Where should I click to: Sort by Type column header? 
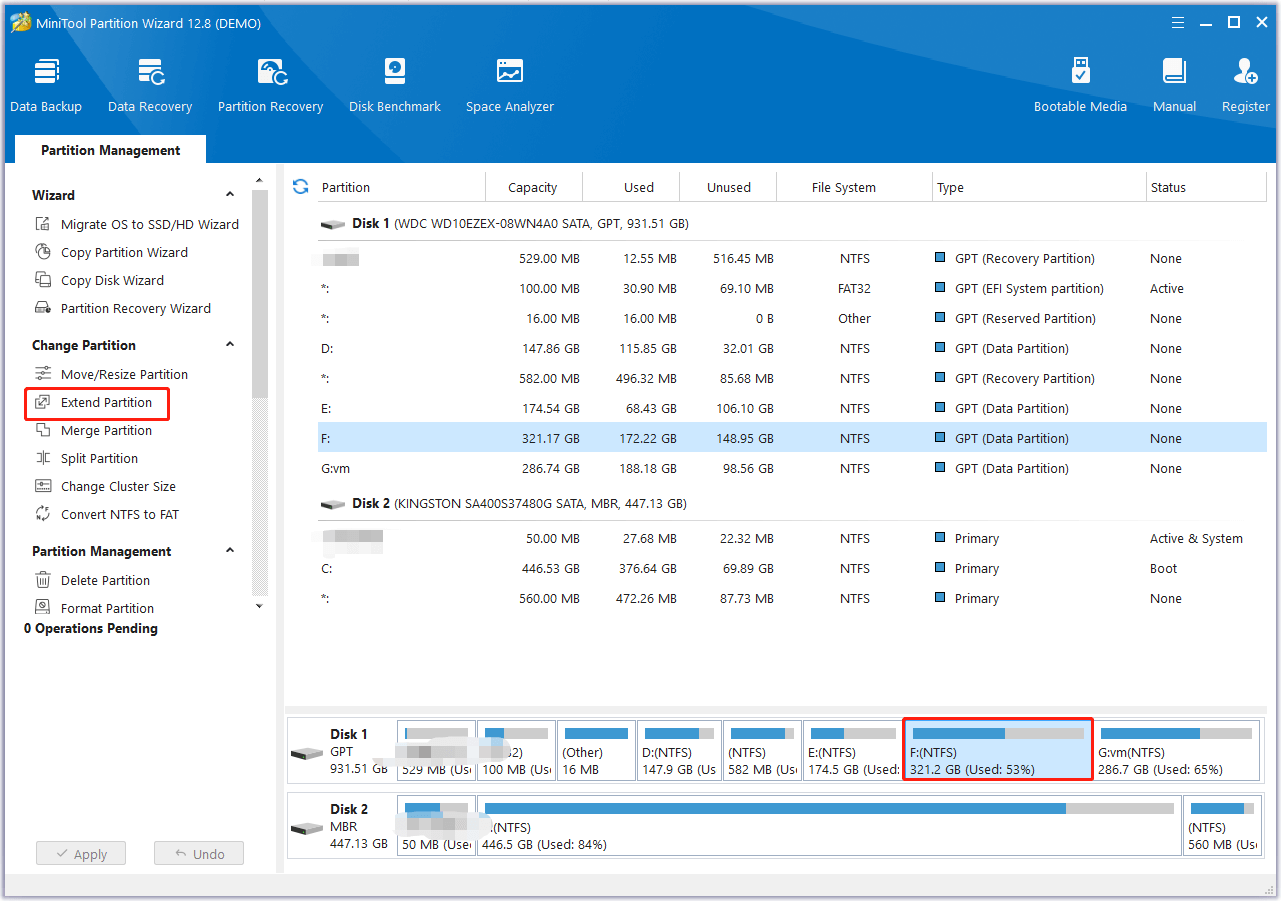point(1039,187)
